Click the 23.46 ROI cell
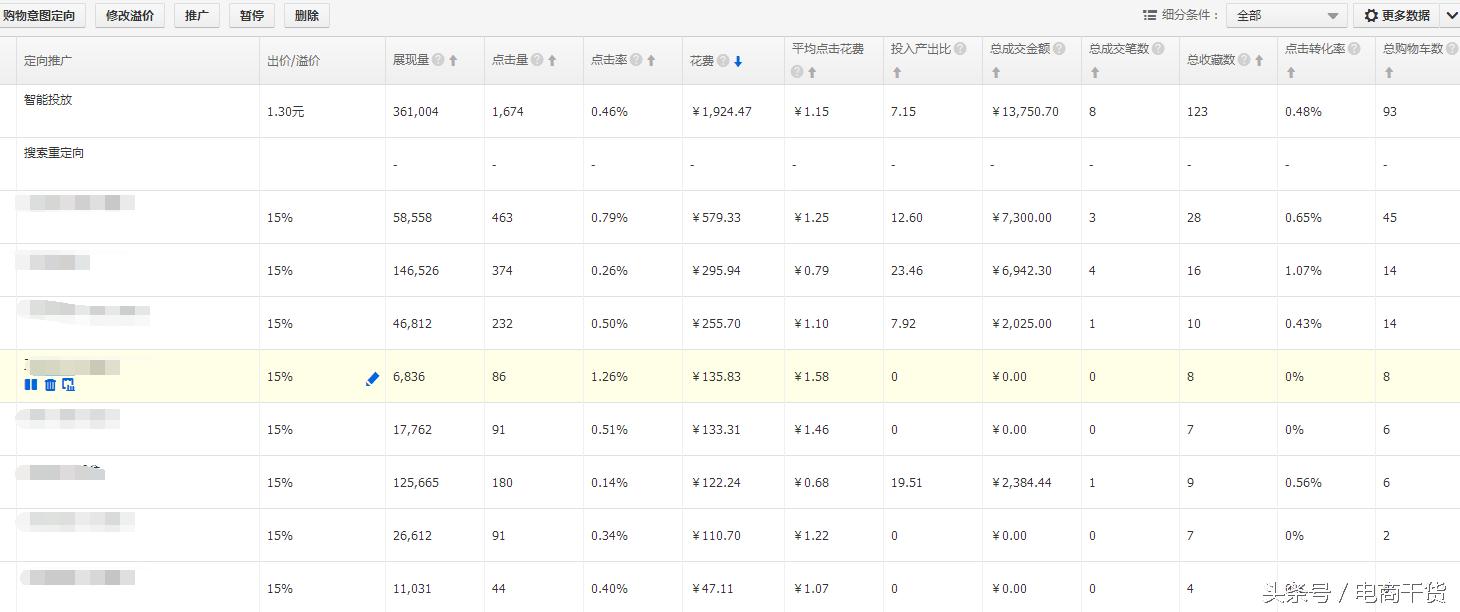The height and width of the screenshot is (612, 1460). [x=907, y=271]
